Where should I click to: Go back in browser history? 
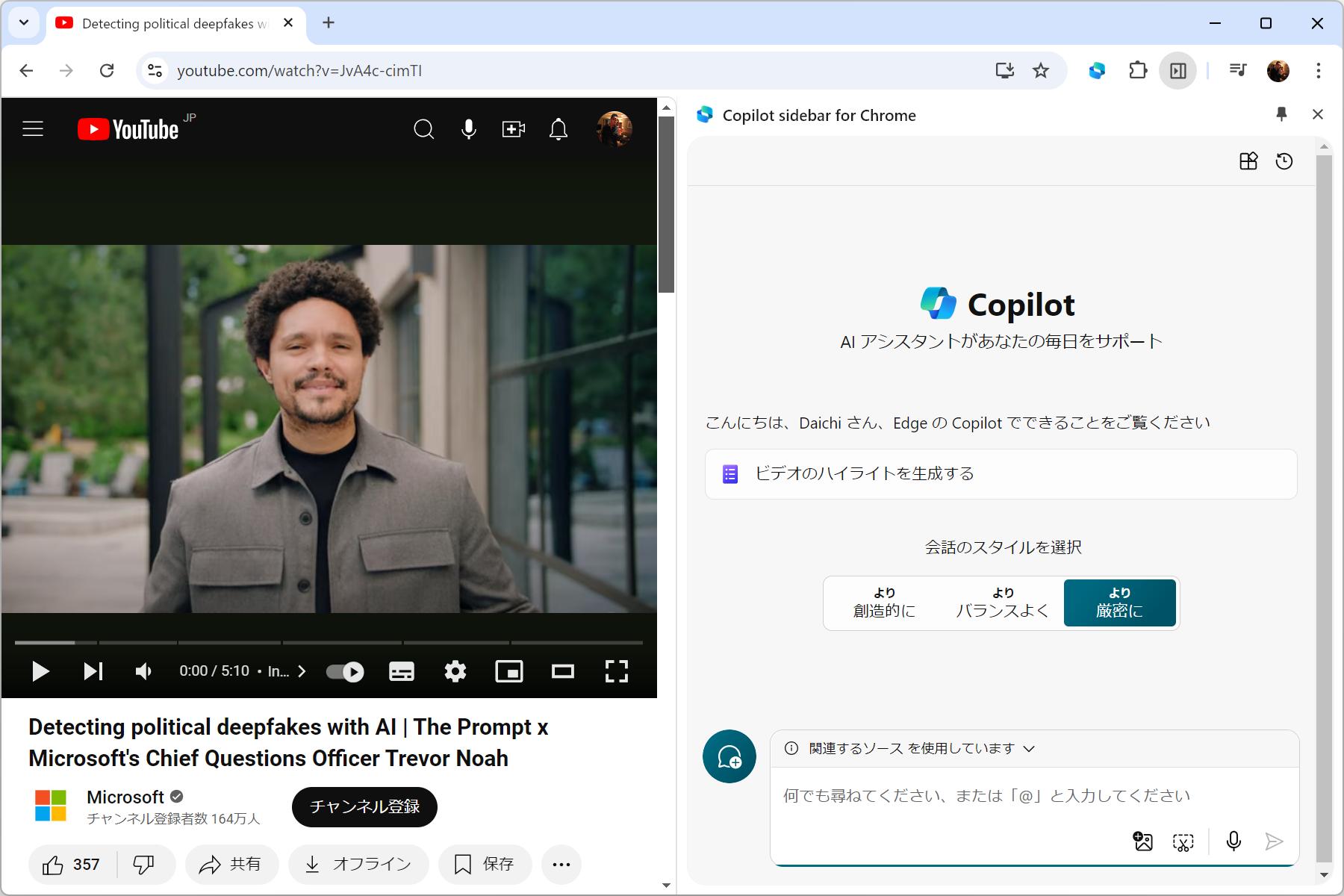[26, 71]
